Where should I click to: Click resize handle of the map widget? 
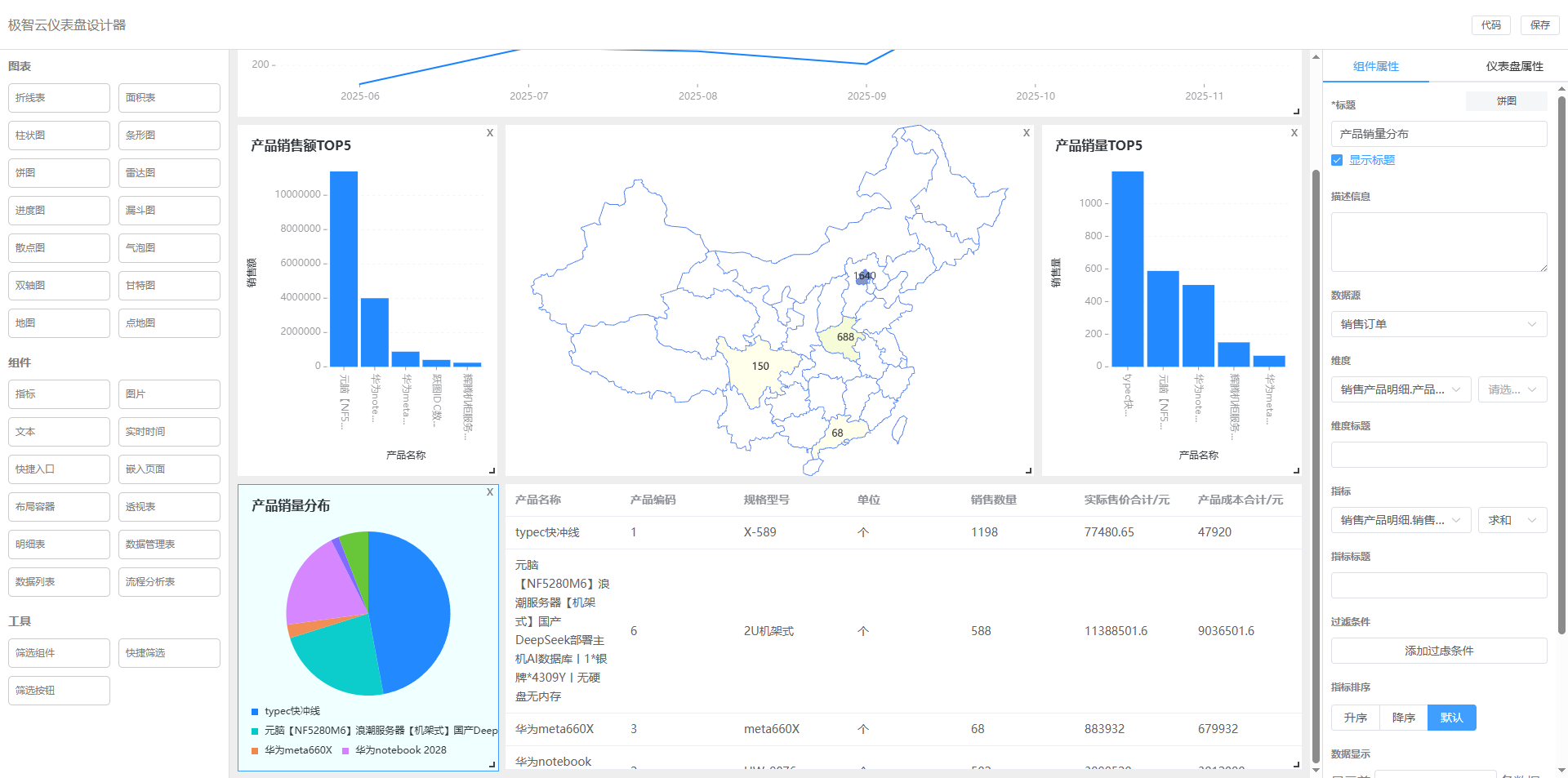coord(1028,470)
